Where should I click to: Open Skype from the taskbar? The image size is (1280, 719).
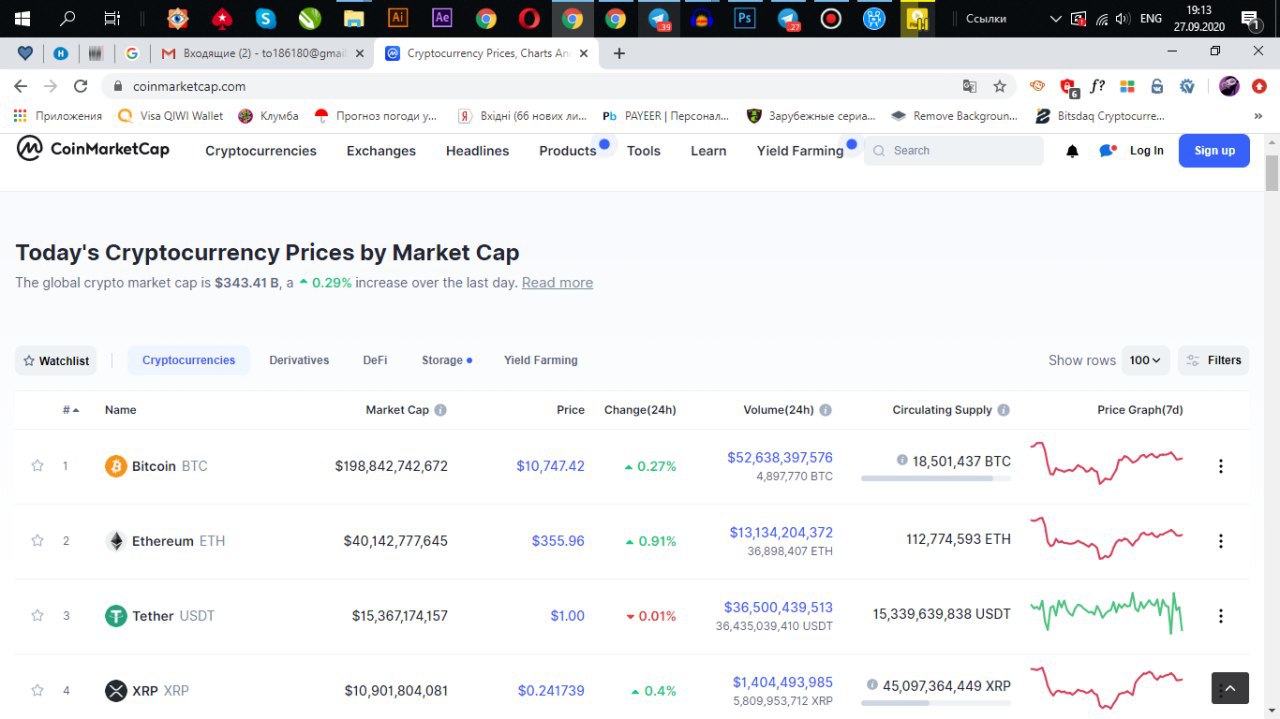coord(265,18)
